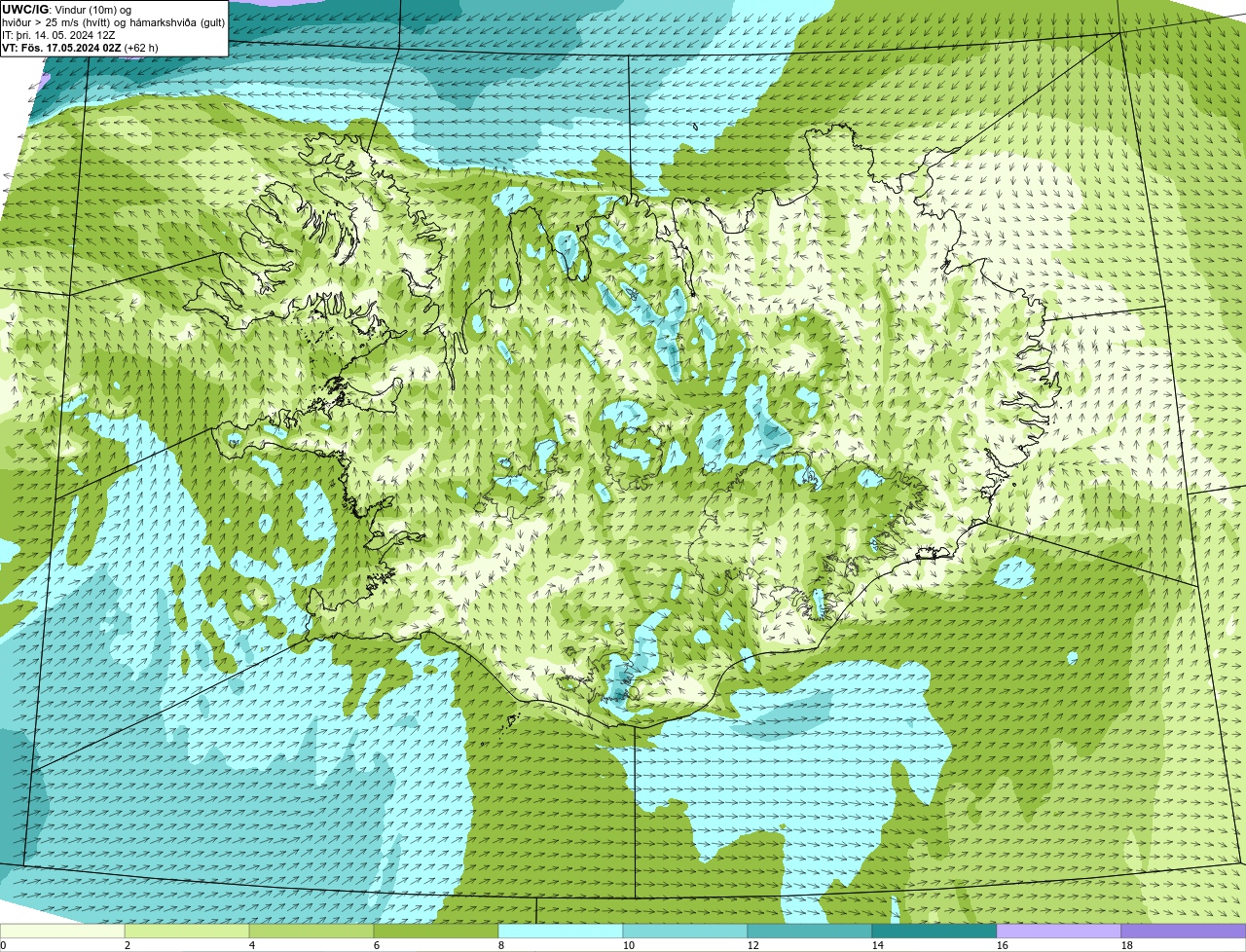The height and width of the screenshot is (952, 1246).
Task: Select the legend swatch between 10 and 12
Action: tap(685, 931)
